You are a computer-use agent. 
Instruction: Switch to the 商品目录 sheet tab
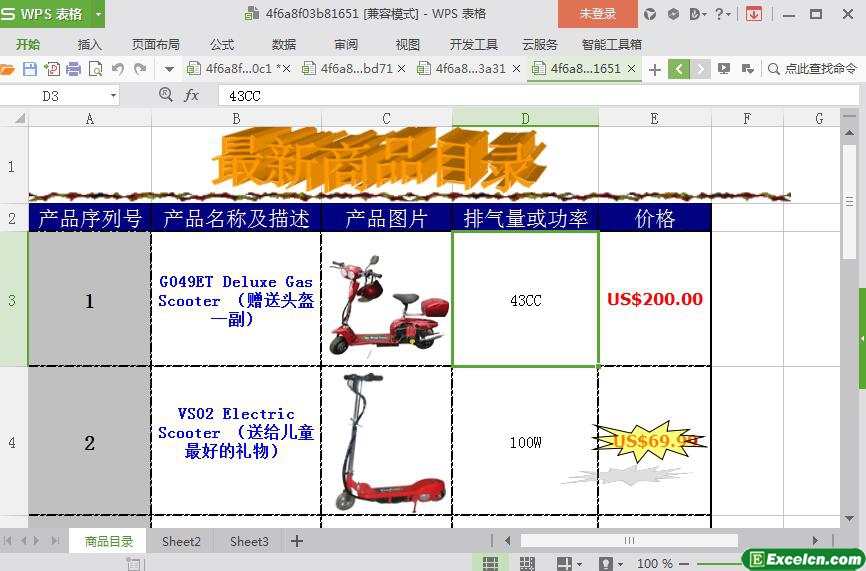[109, 541]
